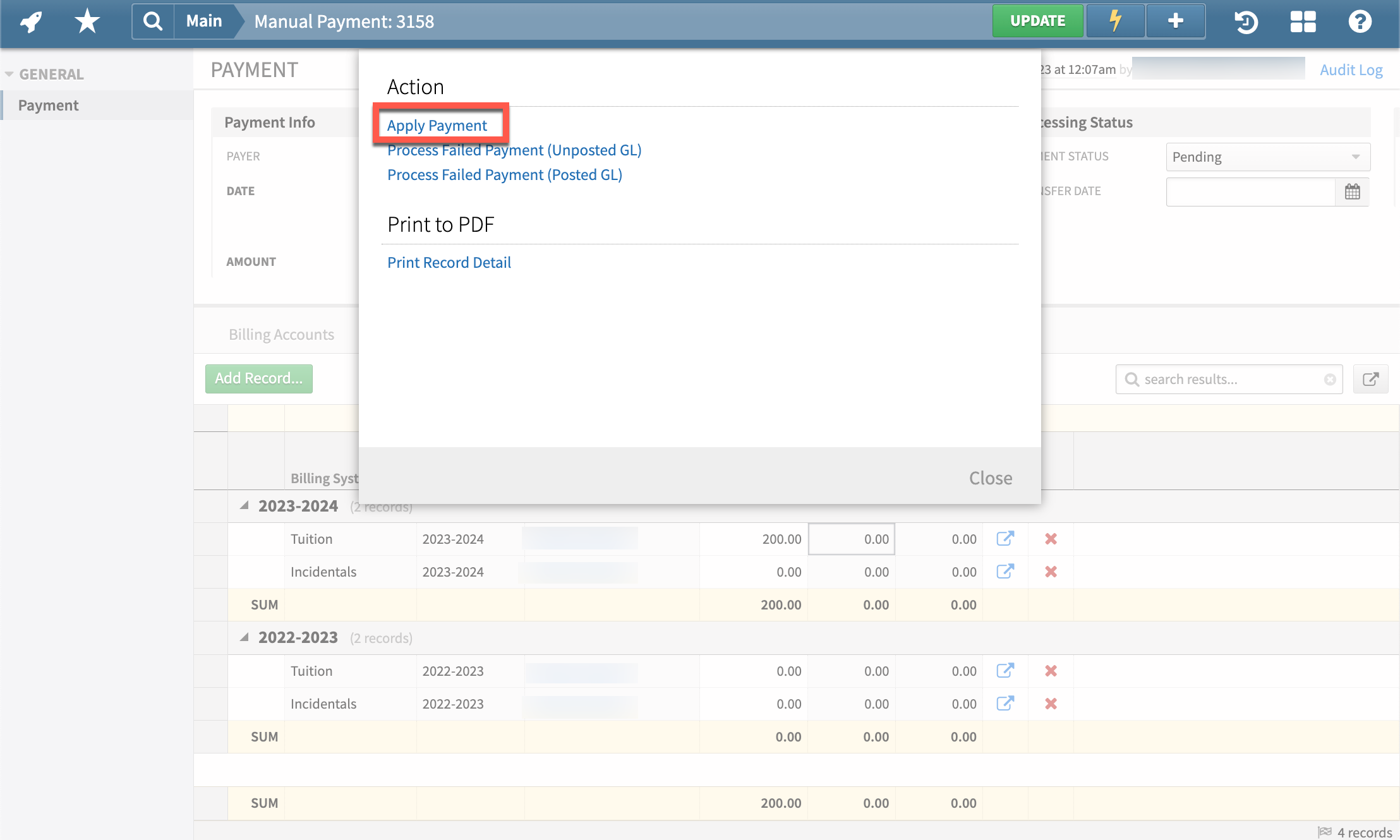This screenshot has height=840, width=1400.
Task: Click the Main breadcrumb tab
Action: (203, 21)
